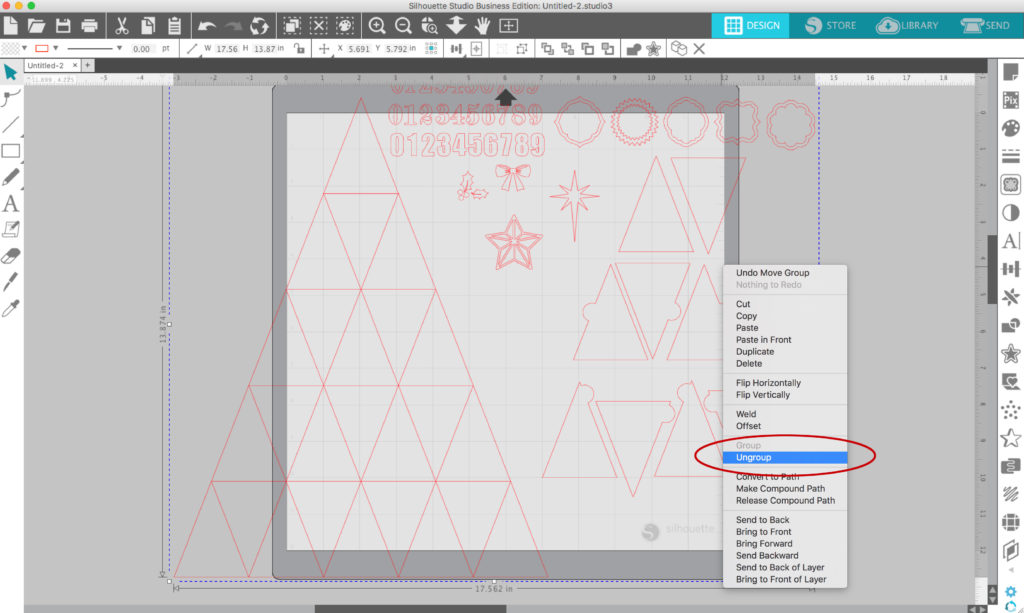Viewport: 1024px width, 613px height.
Task: Choose Ungroup from the context menu
Action: (x=754, y=457)
